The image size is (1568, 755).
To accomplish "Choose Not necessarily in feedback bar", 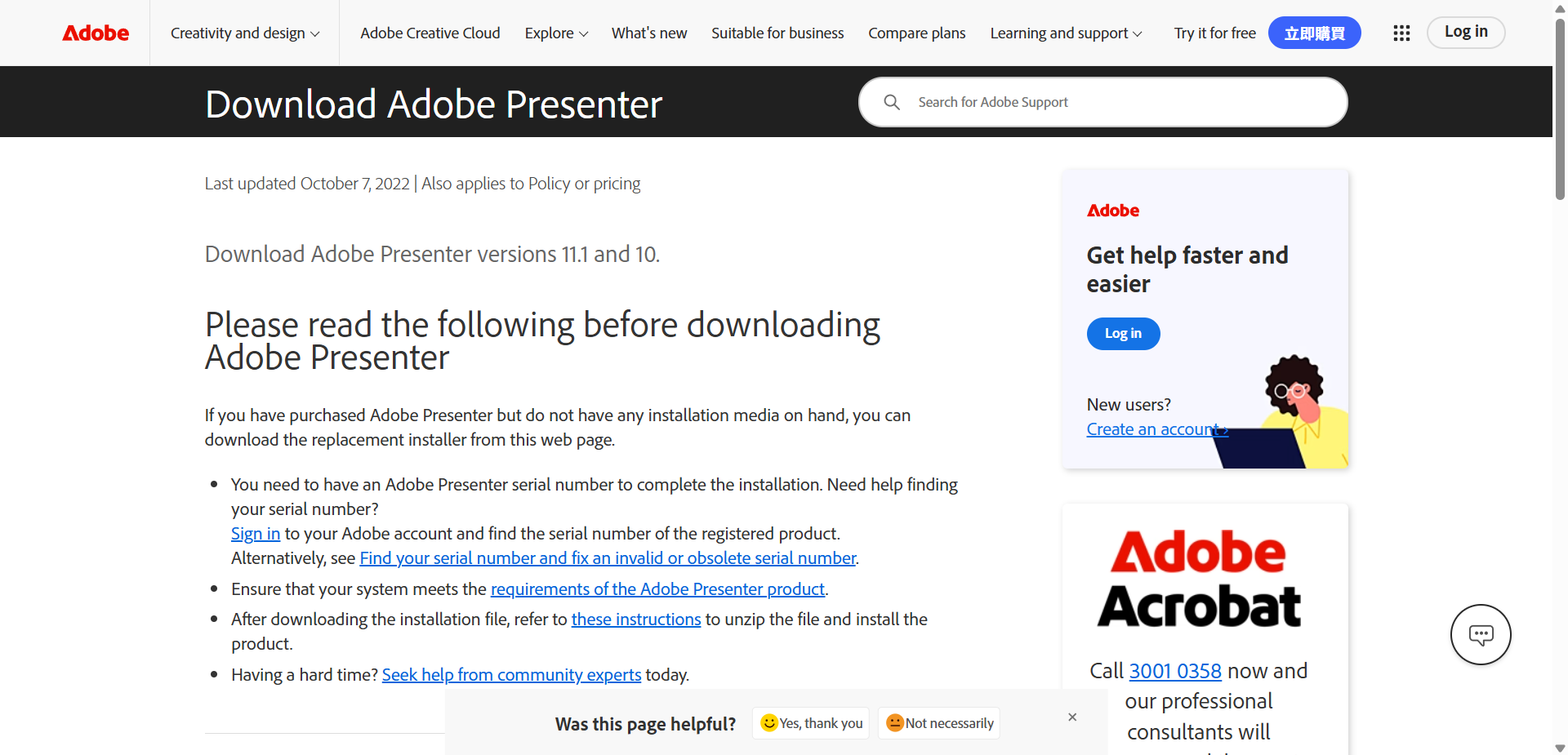I will click(939, 723).
